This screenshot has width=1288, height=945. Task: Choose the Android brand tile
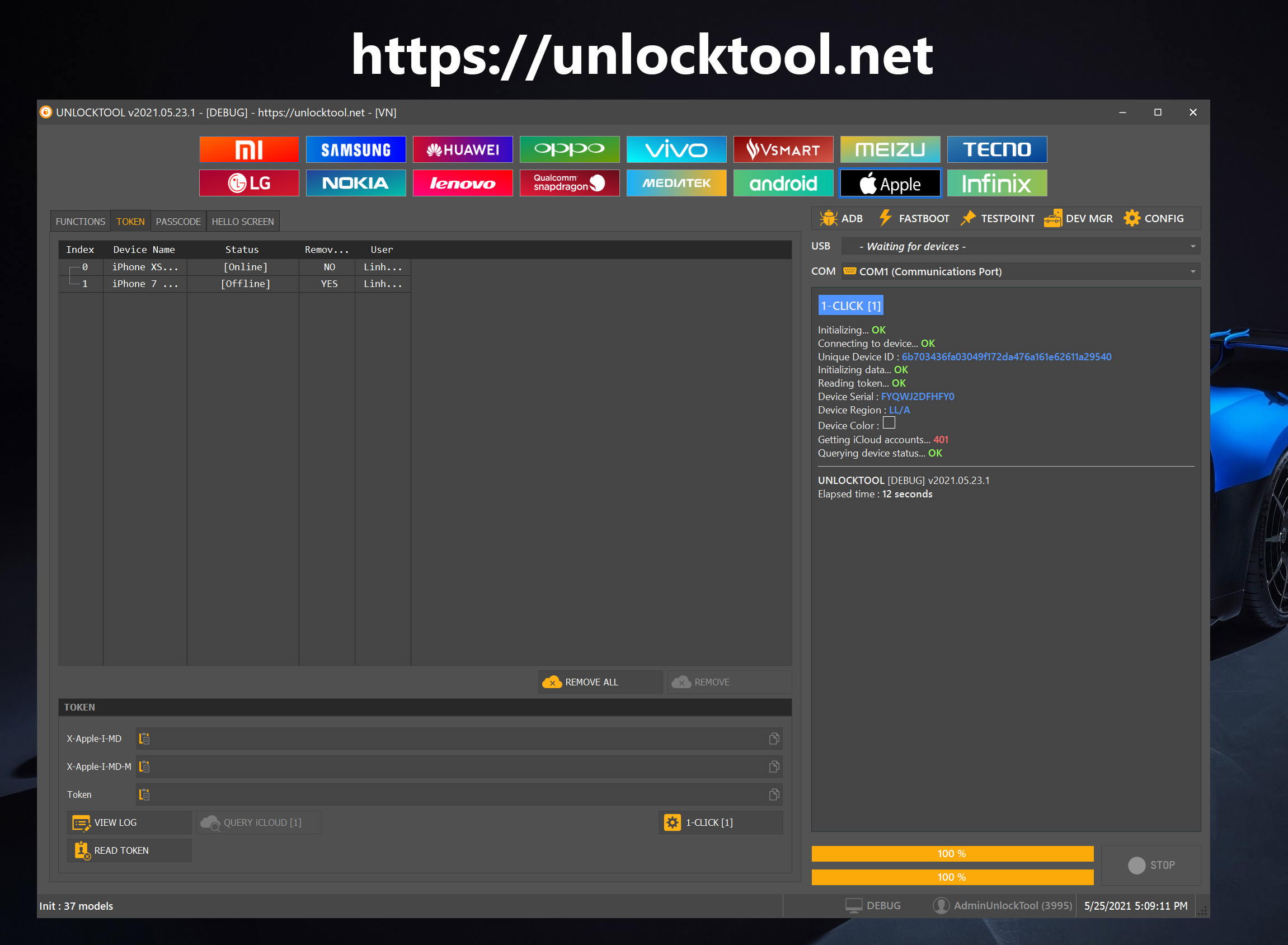click(x=783, y=183)
